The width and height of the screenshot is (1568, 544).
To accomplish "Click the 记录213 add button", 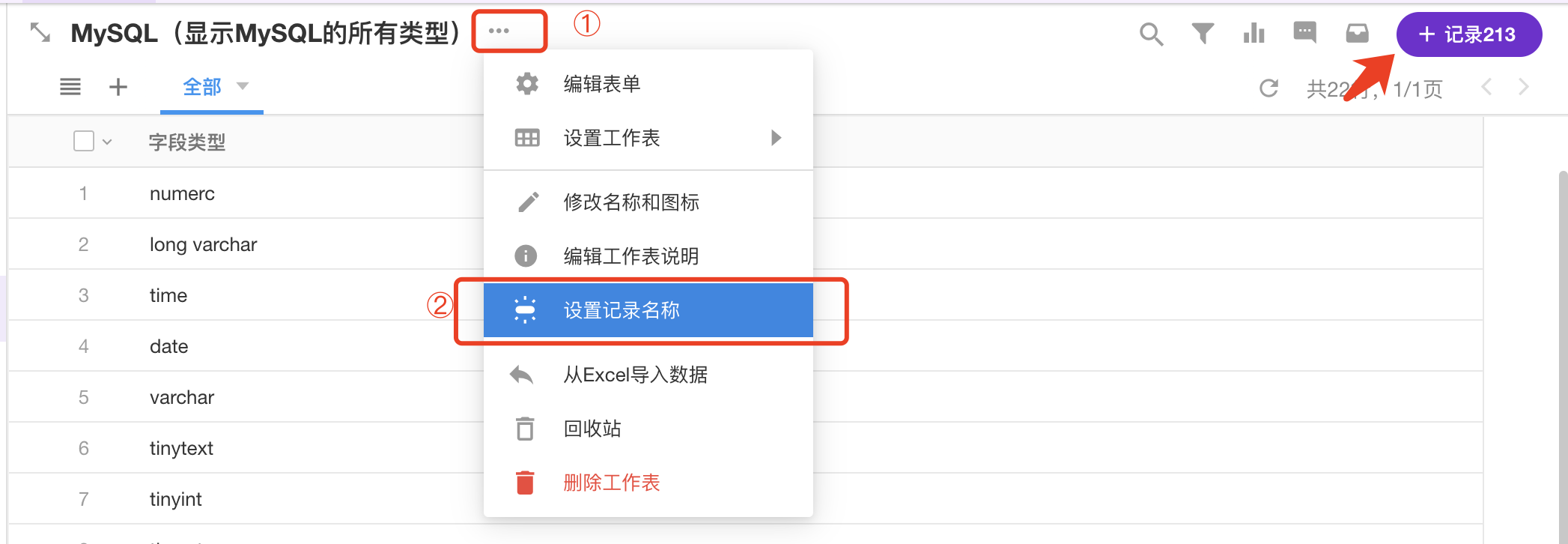I will click(x=1468, y=34).
